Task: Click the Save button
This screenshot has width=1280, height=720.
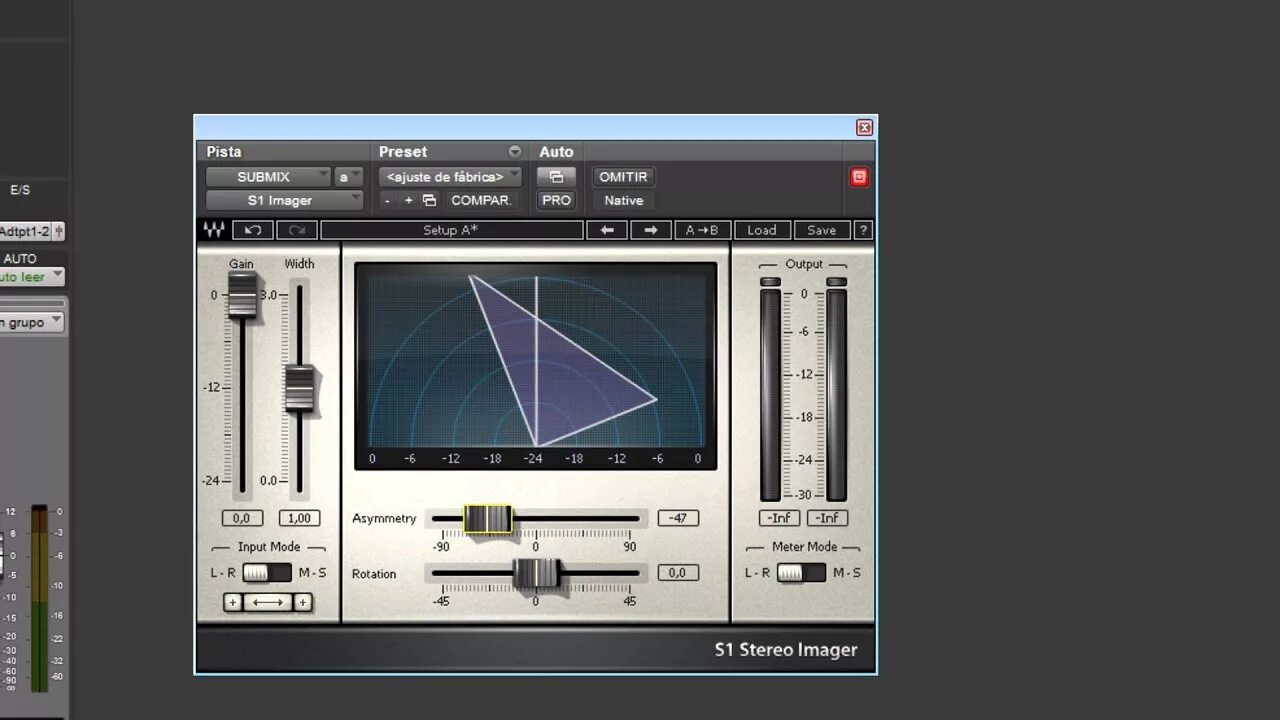Action: (x=822, y=230)
